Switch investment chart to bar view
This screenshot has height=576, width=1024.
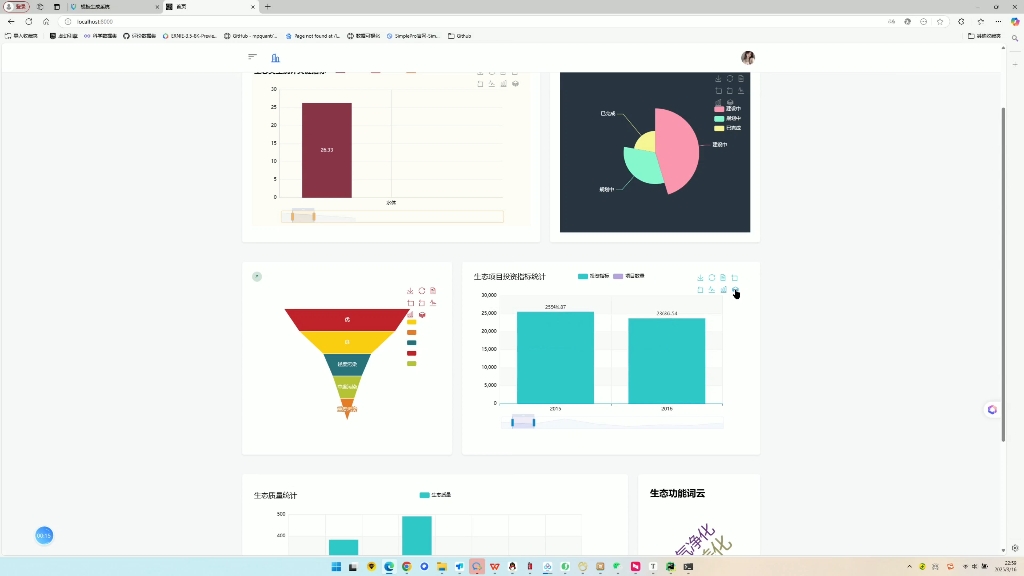724,289
